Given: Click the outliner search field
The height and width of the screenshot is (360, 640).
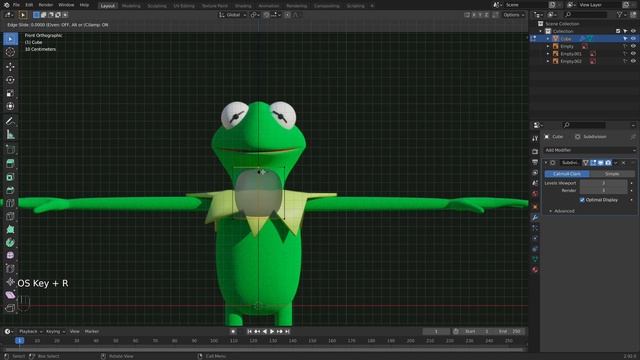Looking at the screenshot, I should [x=586, y=15].
